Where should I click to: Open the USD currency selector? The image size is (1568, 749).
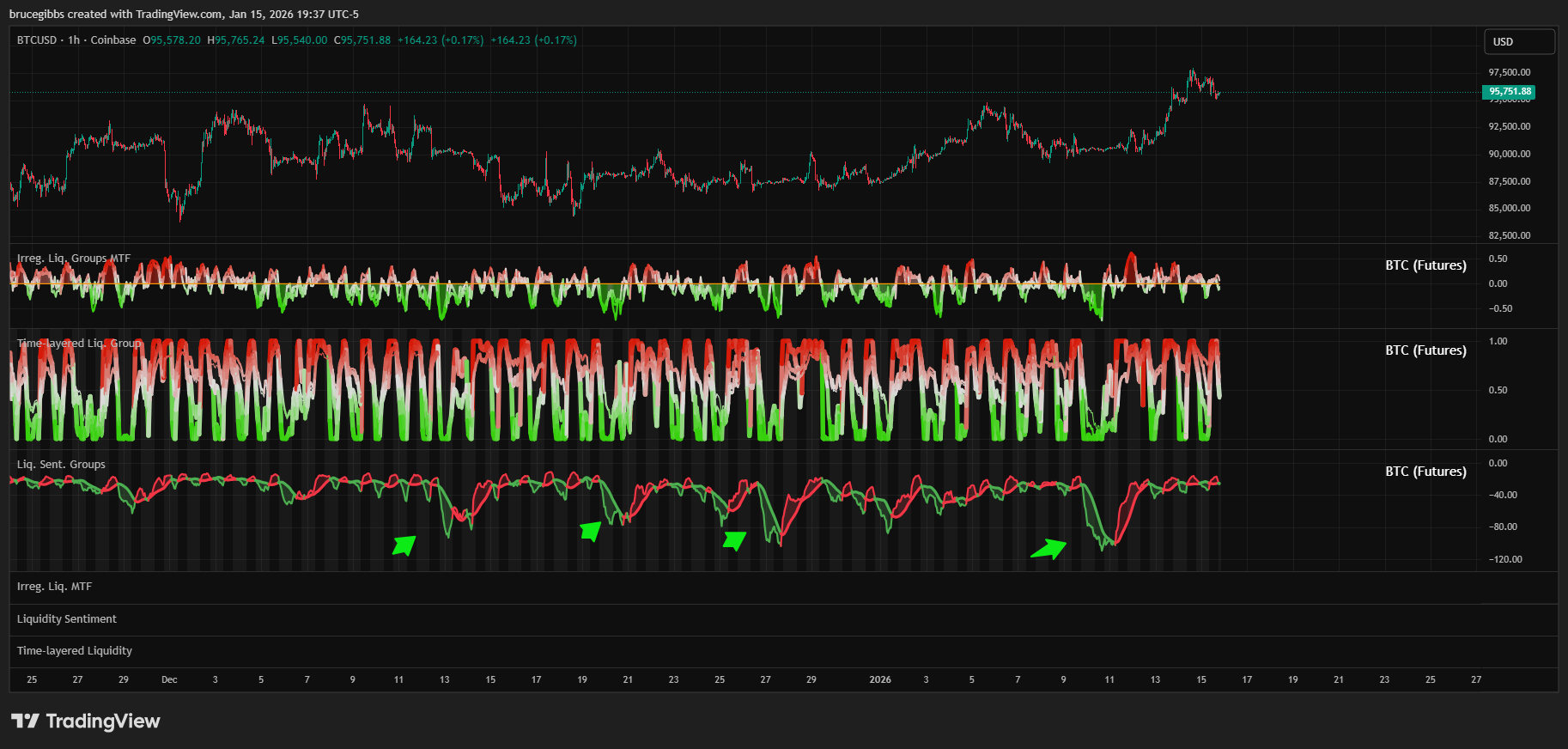(1519, 42)
